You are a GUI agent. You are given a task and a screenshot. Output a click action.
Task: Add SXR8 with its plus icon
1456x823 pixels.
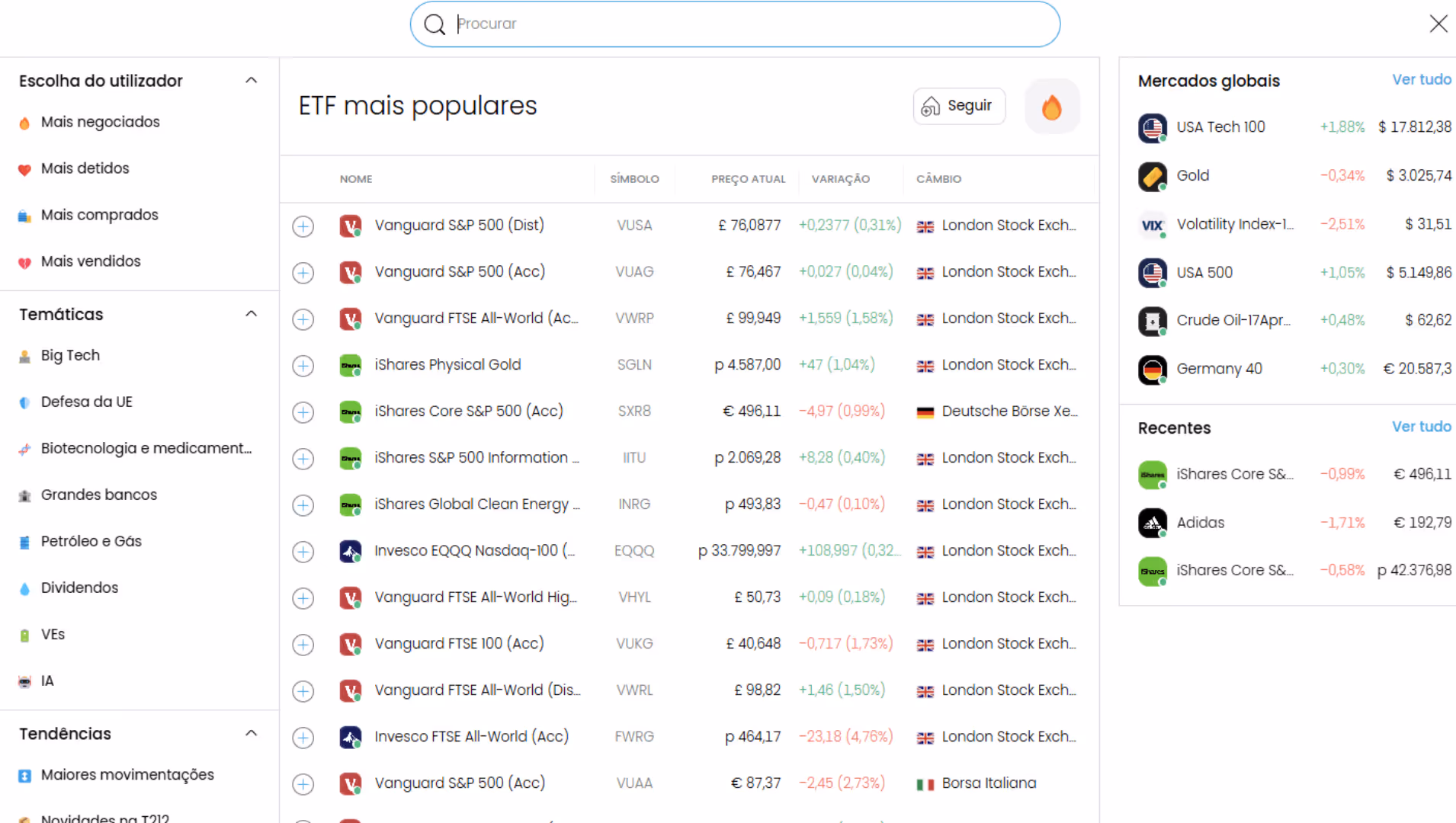pos(303,412)
